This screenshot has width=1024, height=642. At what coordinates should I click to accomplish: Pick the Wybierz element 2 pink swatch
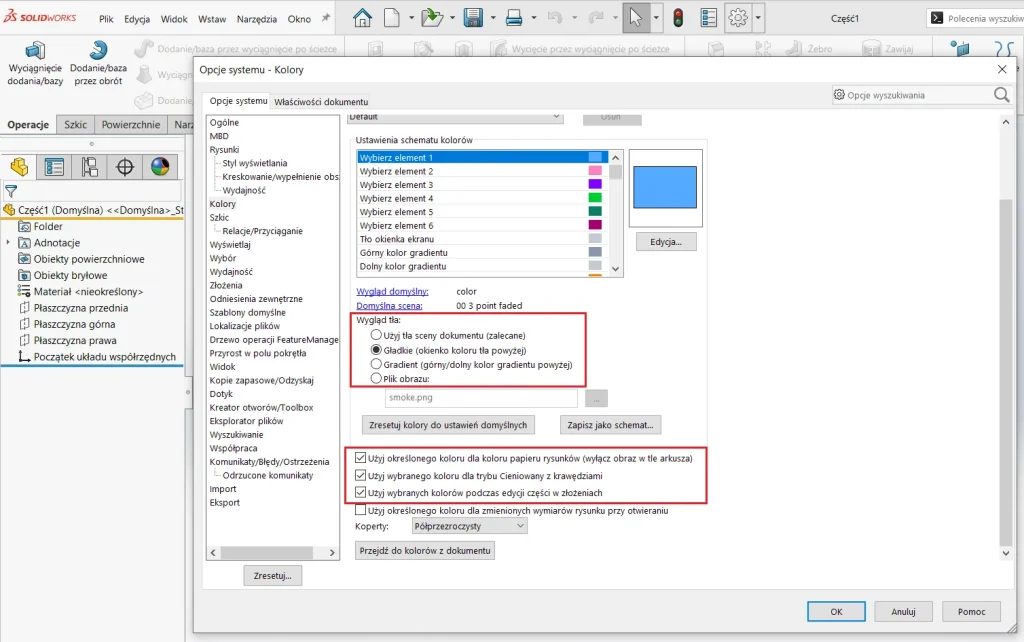click(x=595, y=170)
